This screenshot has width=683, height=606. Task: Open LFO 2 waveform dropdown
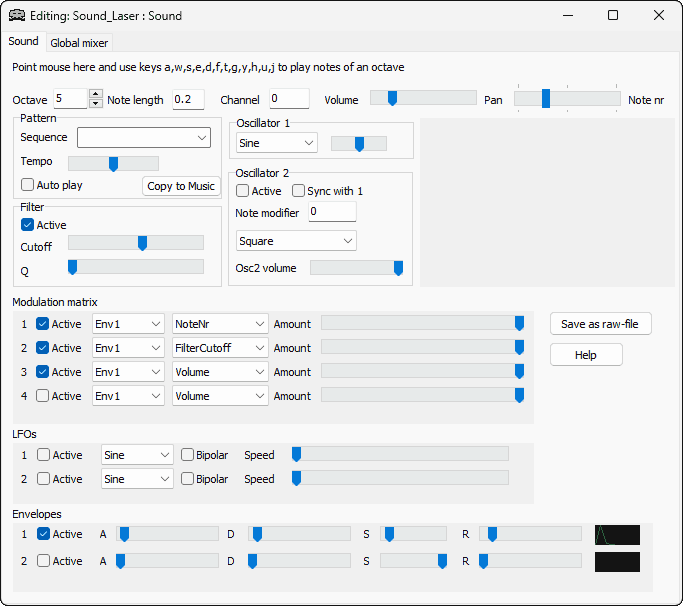pyautogui.click(x=137, y=479)
